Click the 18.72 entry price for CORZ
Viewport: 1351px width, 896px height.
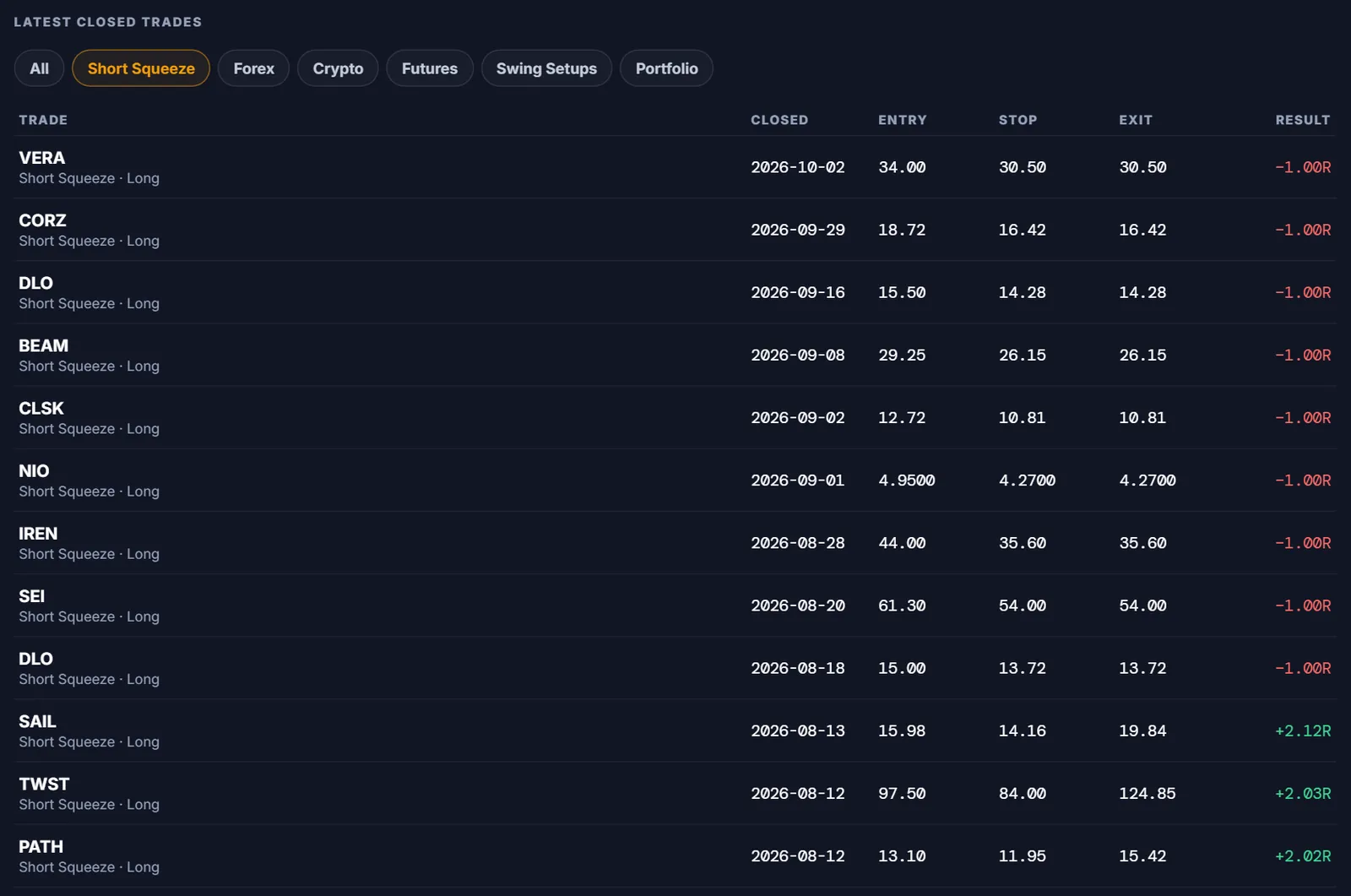(902, 230)
